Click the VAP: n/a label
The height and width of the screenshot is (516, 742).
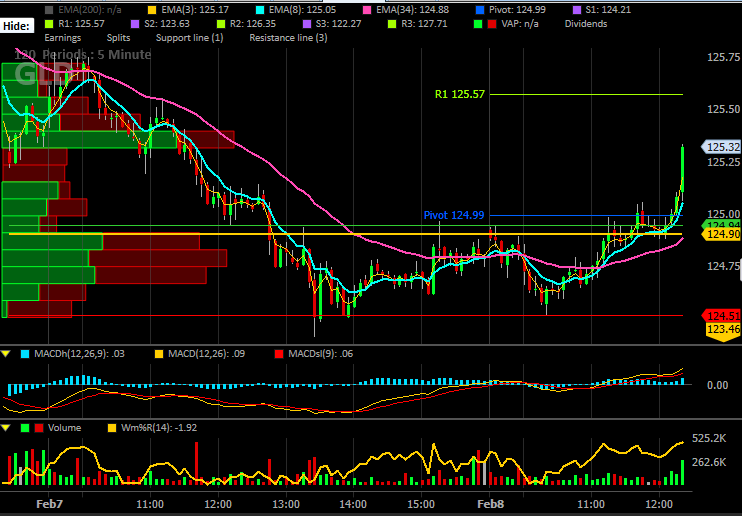[520, 24]
